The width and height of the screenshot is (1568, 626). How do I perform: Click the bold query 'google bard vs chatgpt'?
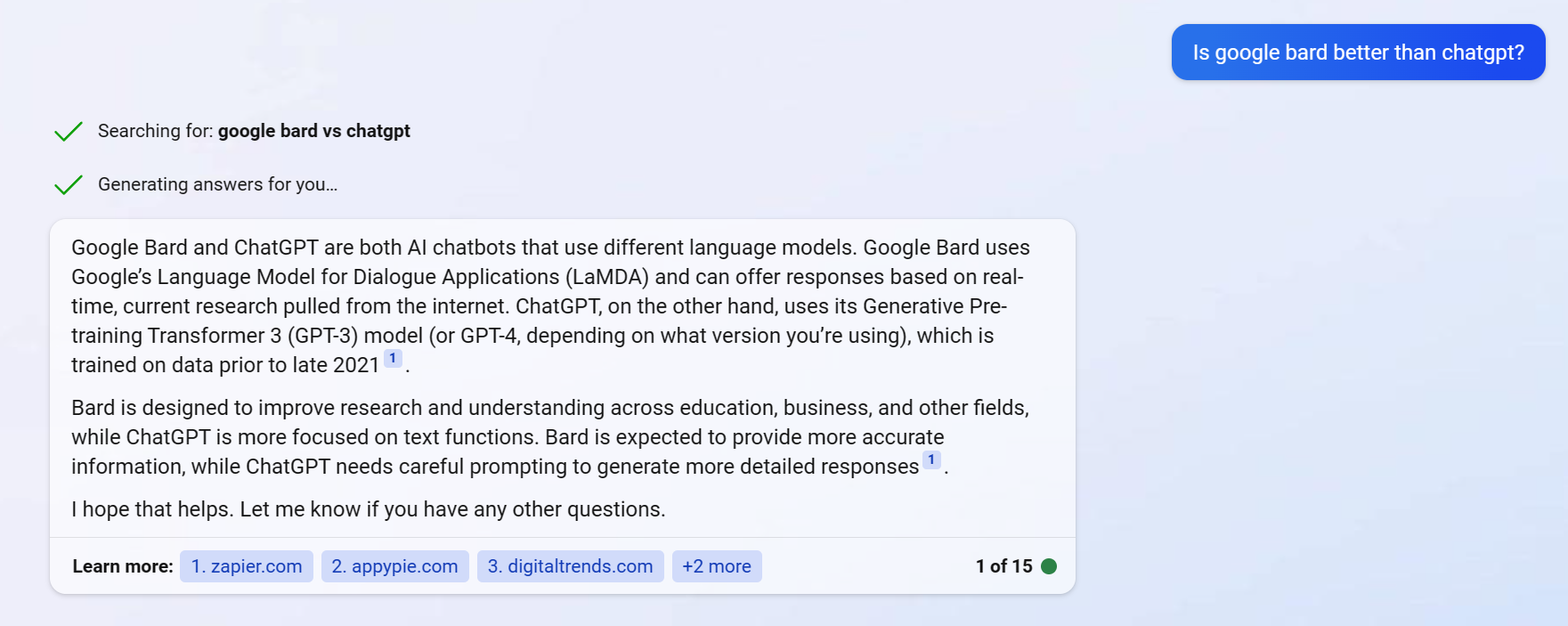[314, 131]
